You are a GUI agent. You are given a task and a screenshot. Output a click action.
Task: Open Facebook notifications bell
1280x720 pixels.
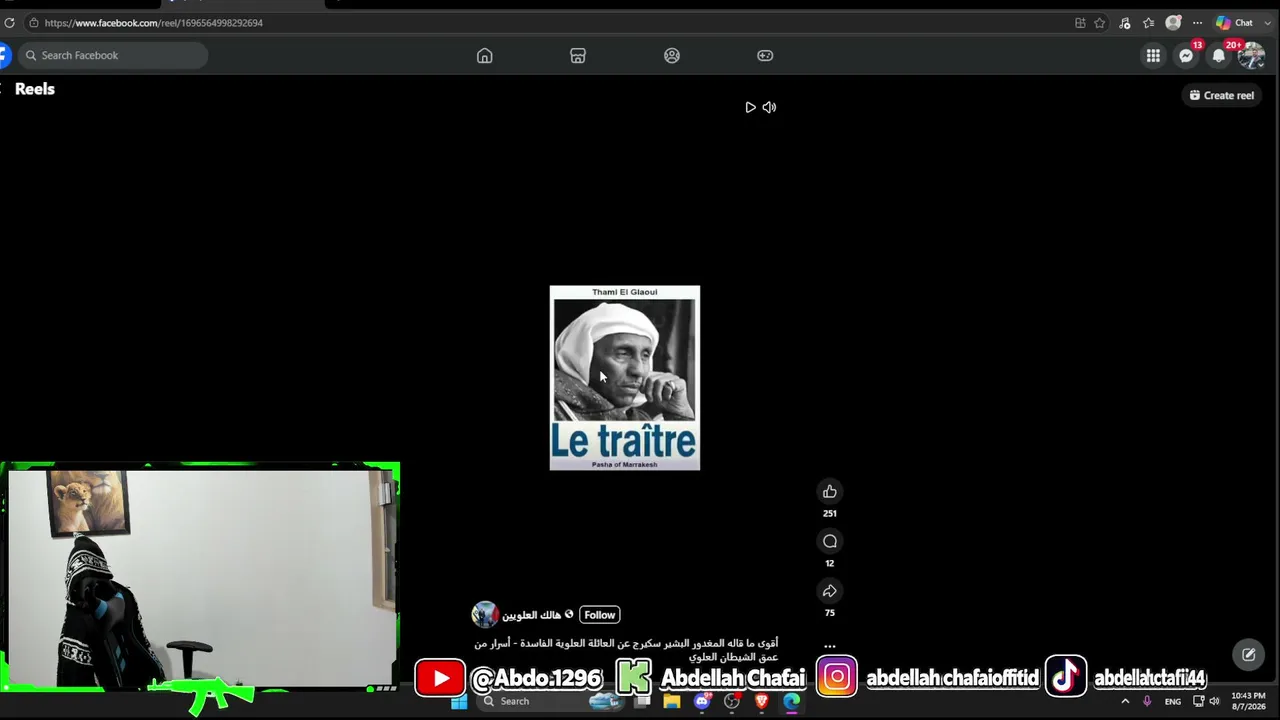(1218, 56)
